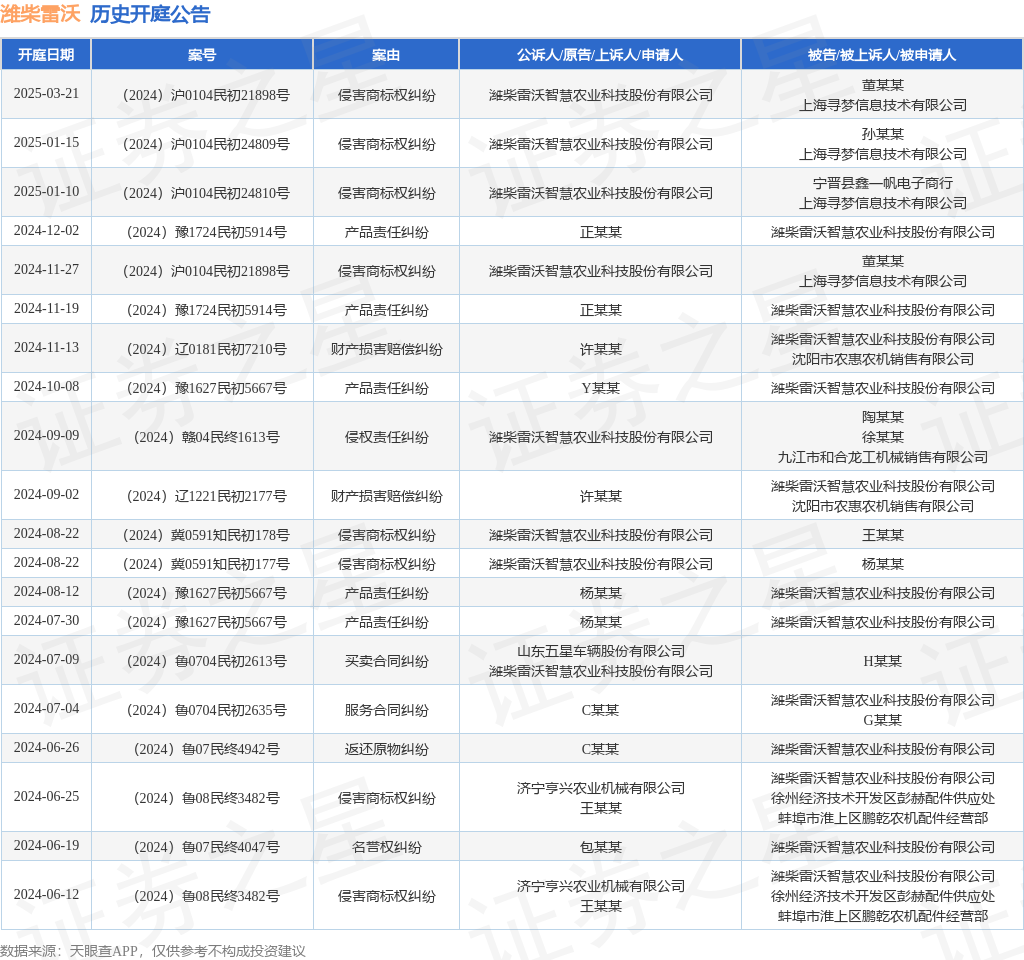This screenshot has height=960, width=1024.
Task: Click defendant 徐某某
Action: pos(882,437)
